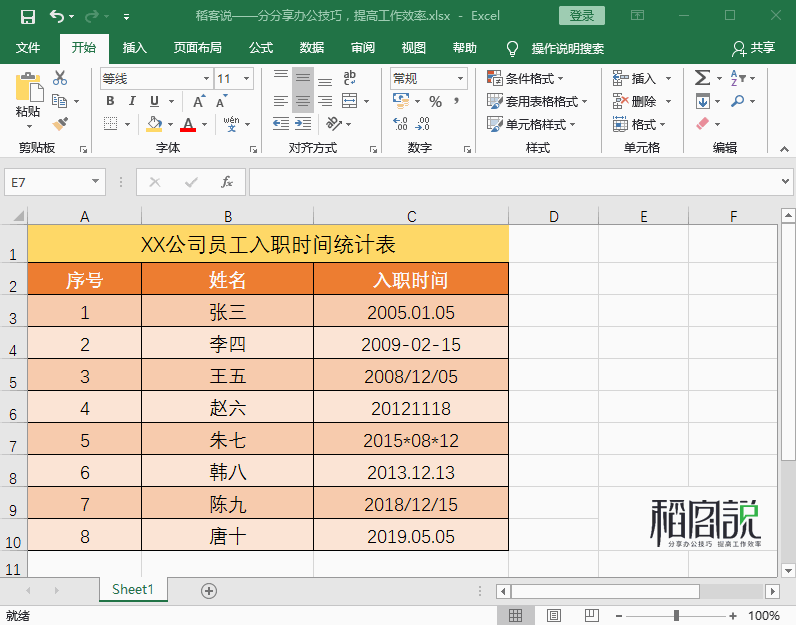Click the Clear eraser icon

(x=703, y=123)
